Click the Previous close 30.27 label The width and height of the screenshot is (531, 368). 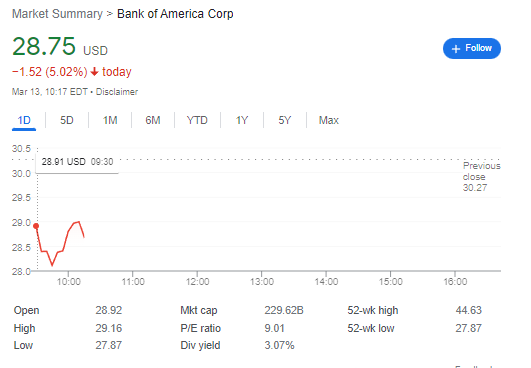coord(481,177)
